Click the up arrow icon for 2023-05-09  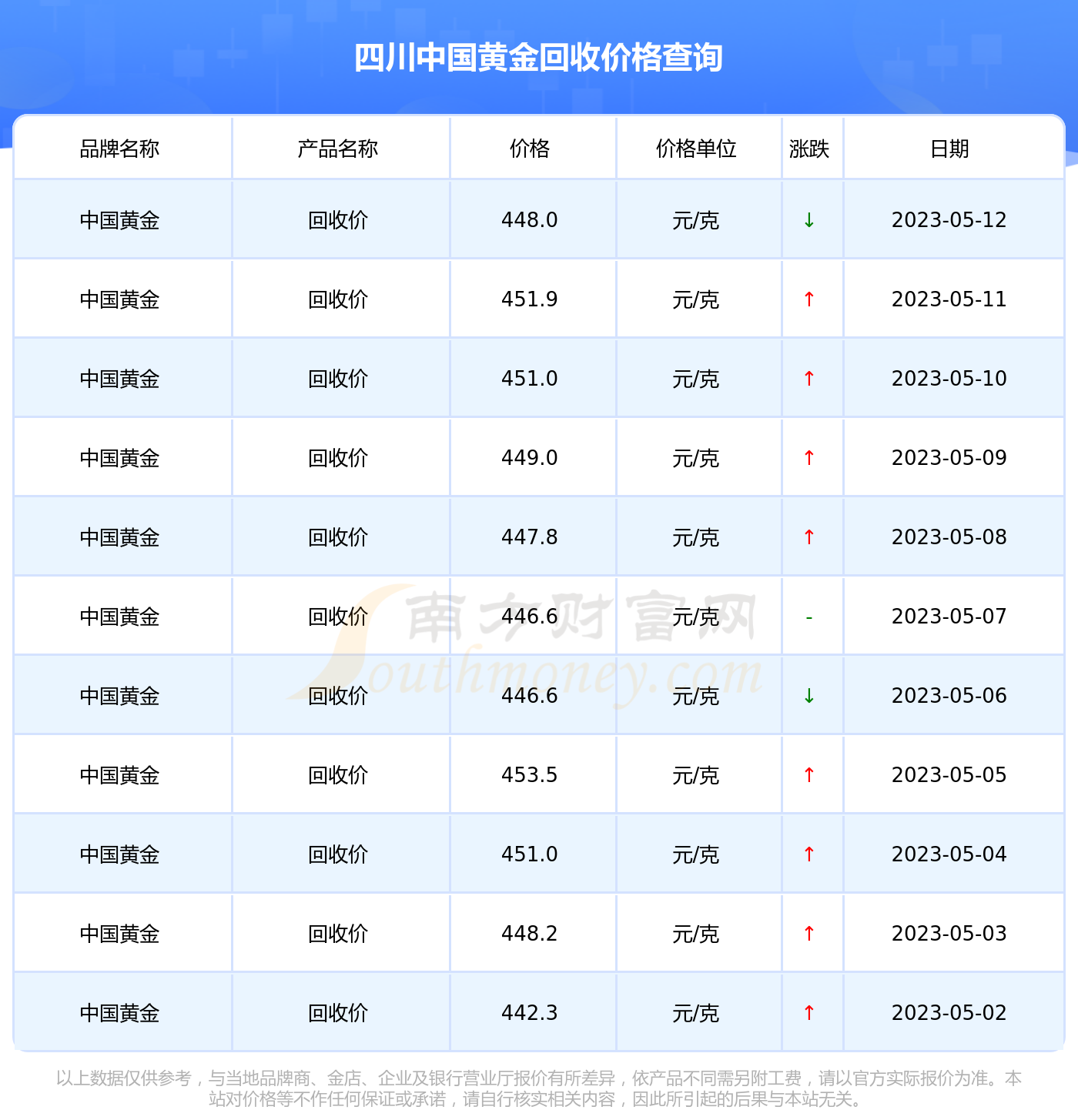point(809,458)
